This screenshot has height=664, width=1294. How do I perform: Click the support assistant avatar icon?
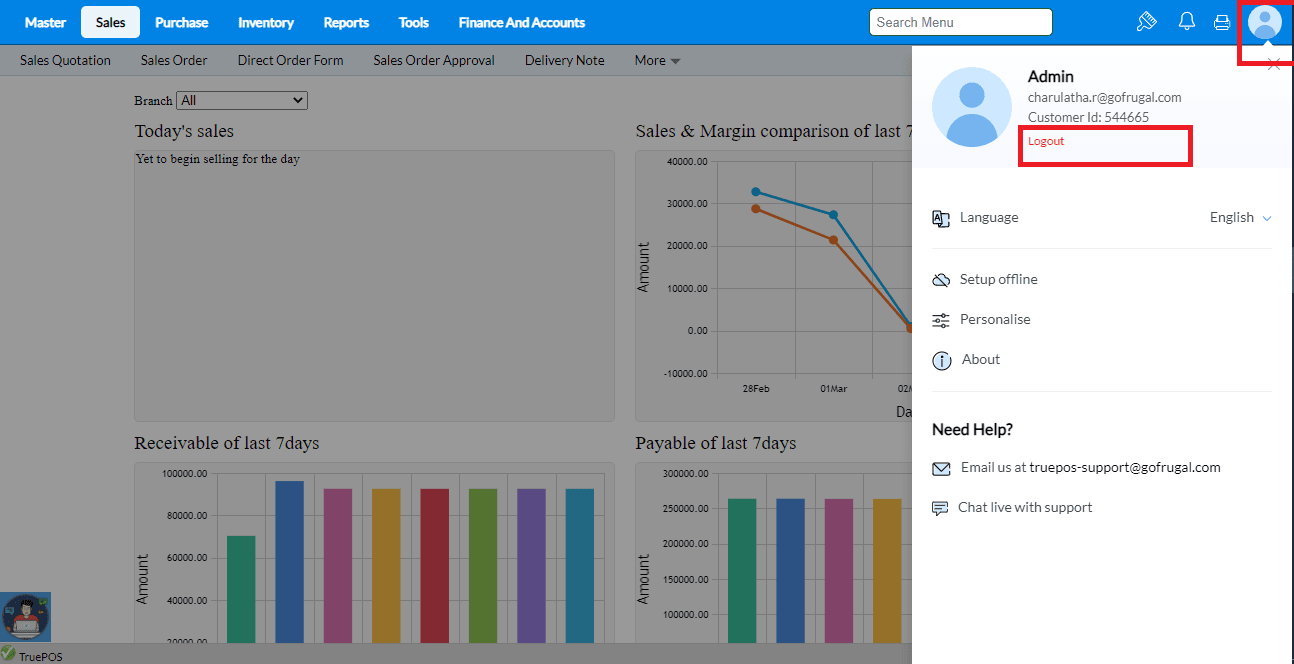click(x=25, y=616)
